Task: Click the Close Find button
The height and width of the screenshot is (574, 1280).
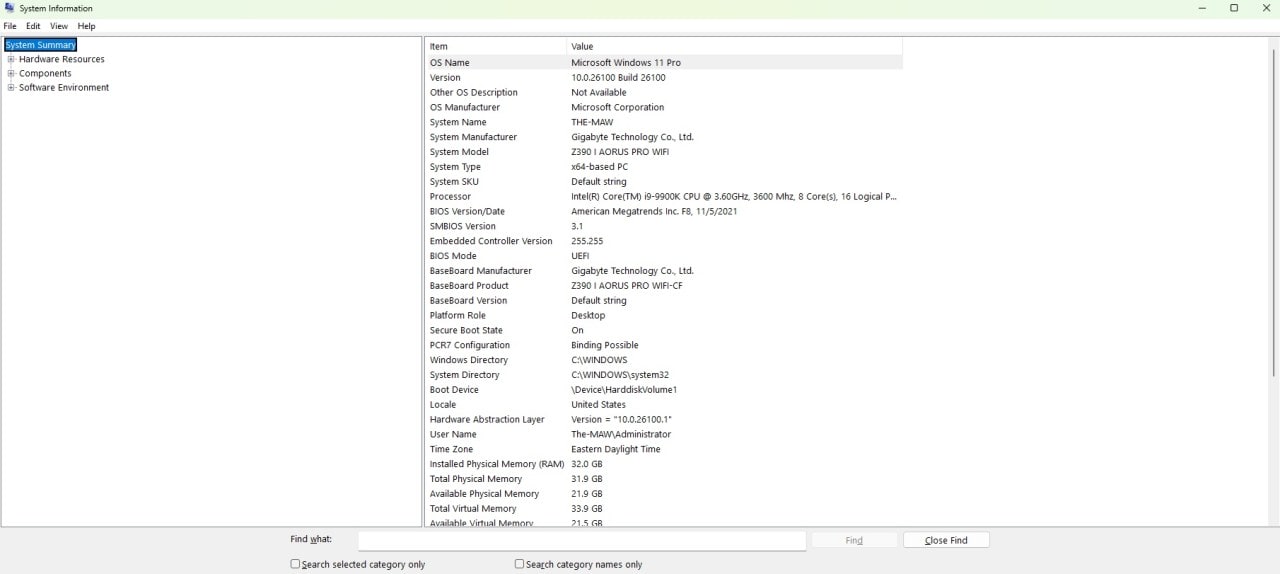Action: tap(946, 540)
